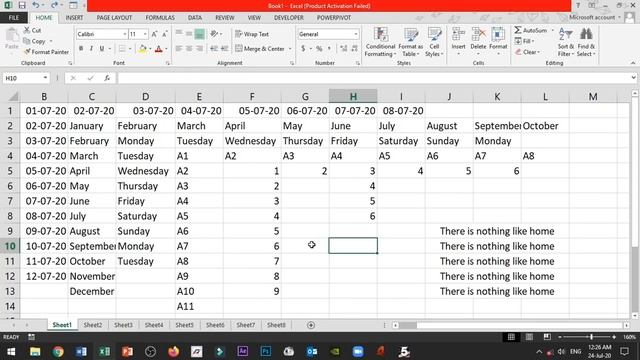The height and width of the screenshot is (360, 640).
Task: Click the Undo arrow icon
Action: [x=36, y=5]
